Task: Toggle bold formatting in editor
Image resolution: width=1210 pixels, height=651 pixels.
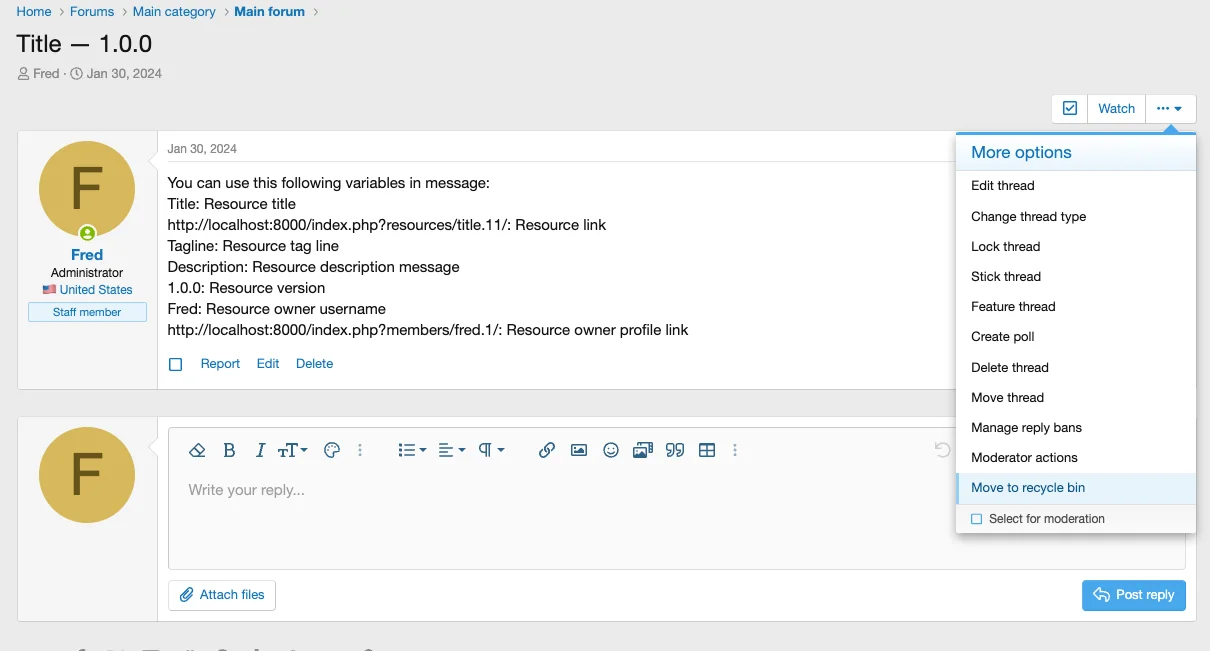Action: [229, 451]
